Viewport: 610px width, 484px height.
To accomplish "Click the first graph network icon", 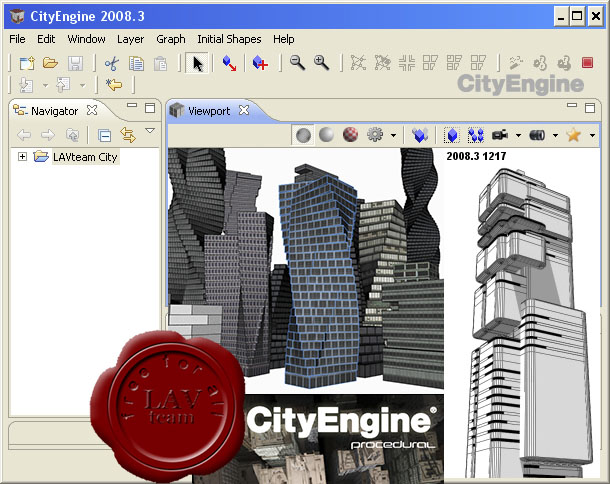I will click(358, 63).
